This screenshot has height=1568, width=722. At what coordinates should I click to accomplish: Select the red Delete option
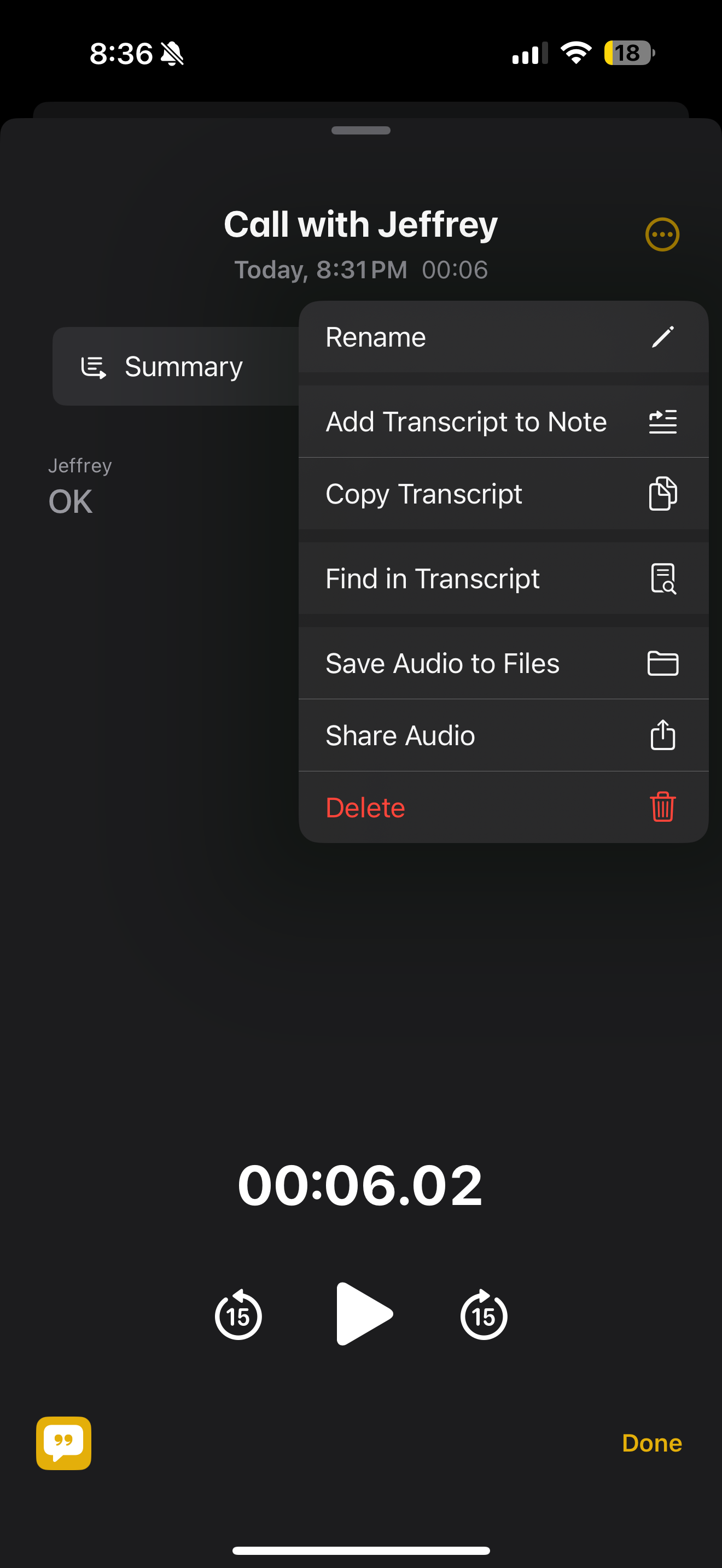coord(503,808)
